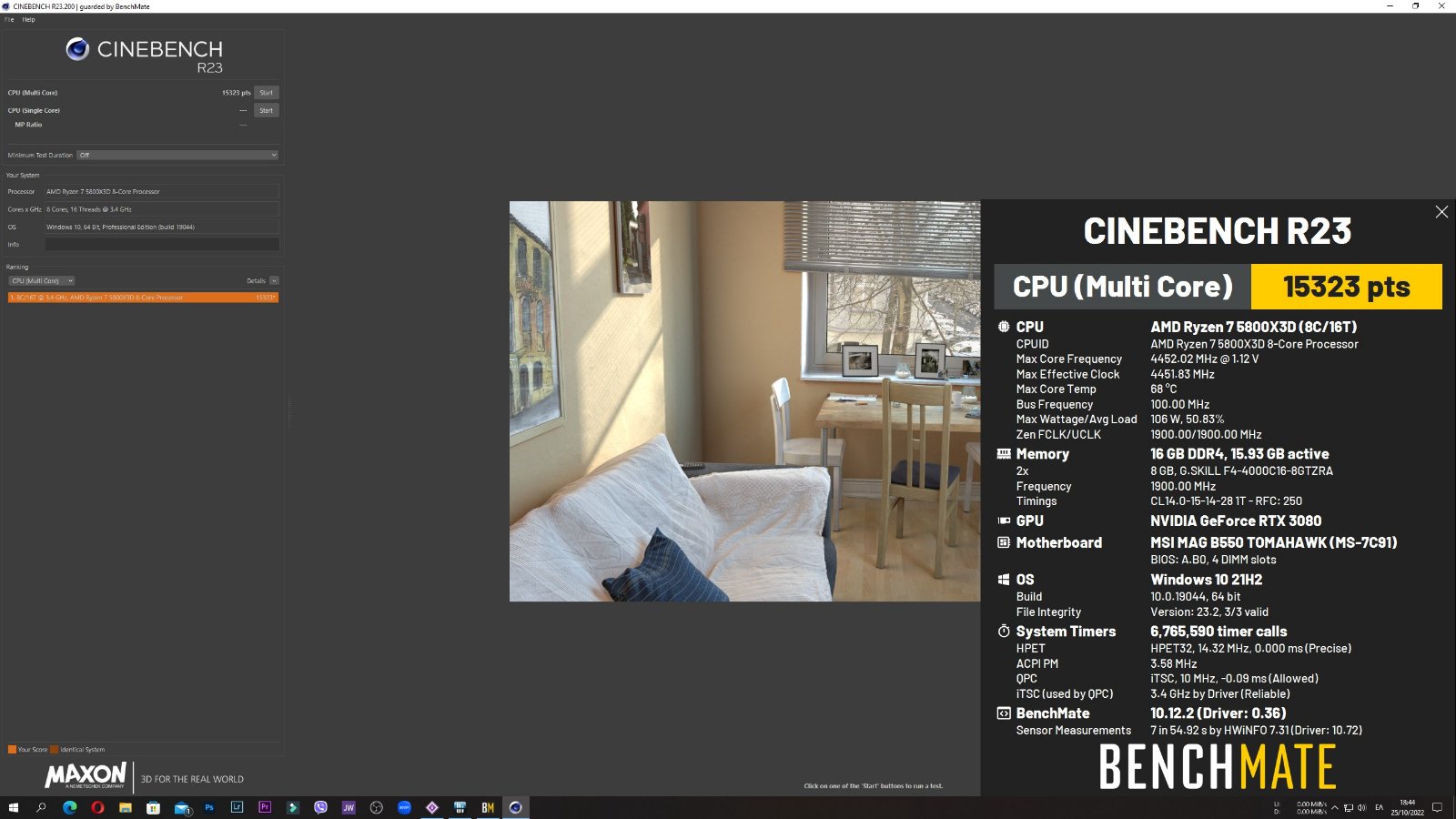The image size is (1456, 819).
Task: Open the Windows Start menu
Action: click(13, 807)
